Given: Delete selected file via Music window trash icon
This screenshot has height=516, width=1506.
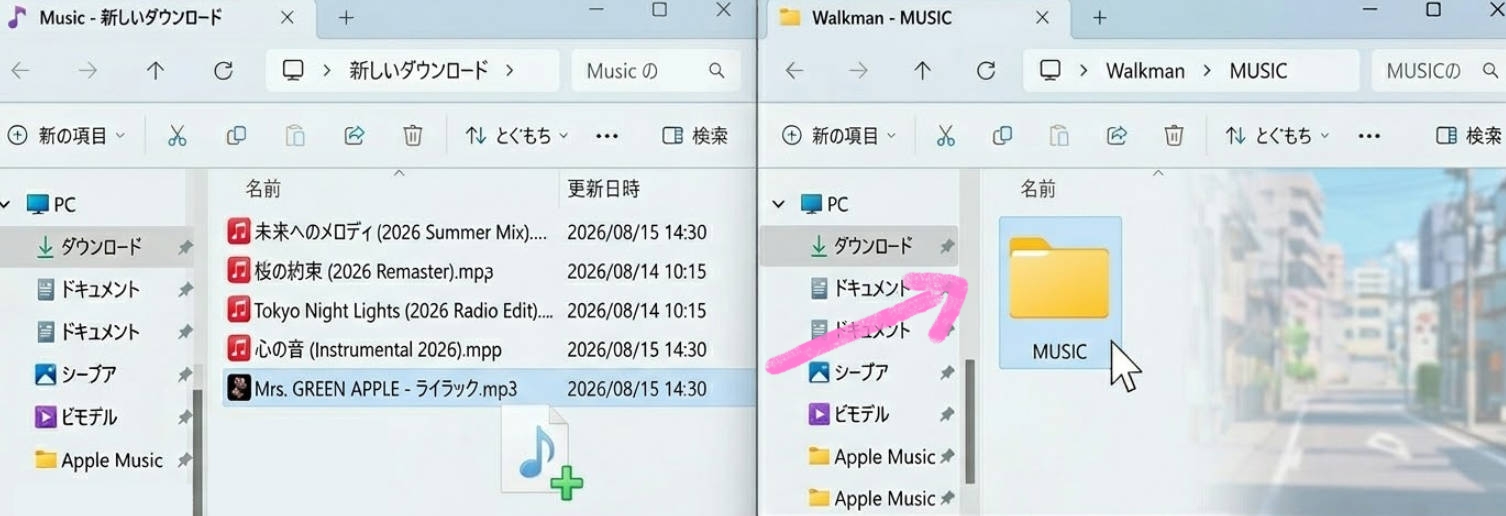Looking at the screenshot, I should pos(413,136).
